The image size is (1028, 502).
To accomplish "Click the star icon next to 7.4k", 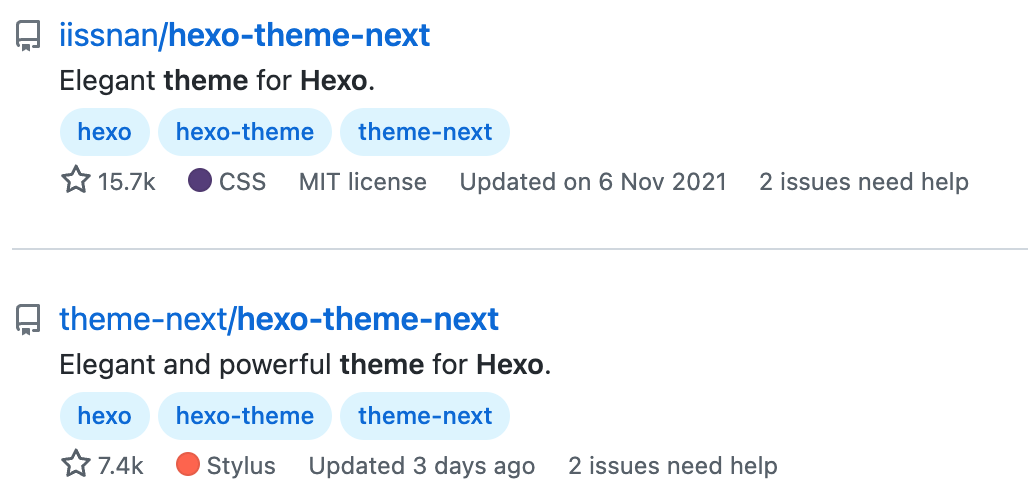I will pyautogui.click(x=76, y=465).
